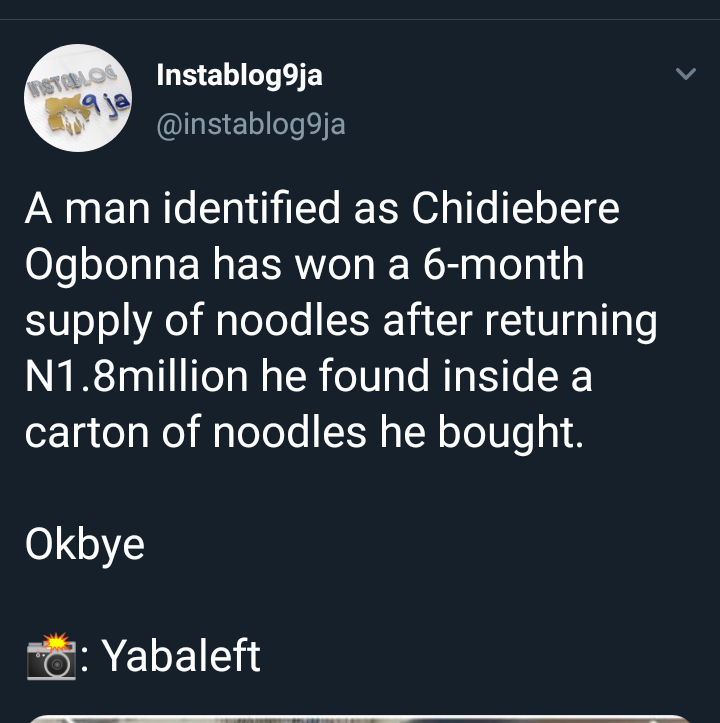This screenshot has height=723, width=720.
Task: Click the N1.8million amount text
Action: click(136, 377)
